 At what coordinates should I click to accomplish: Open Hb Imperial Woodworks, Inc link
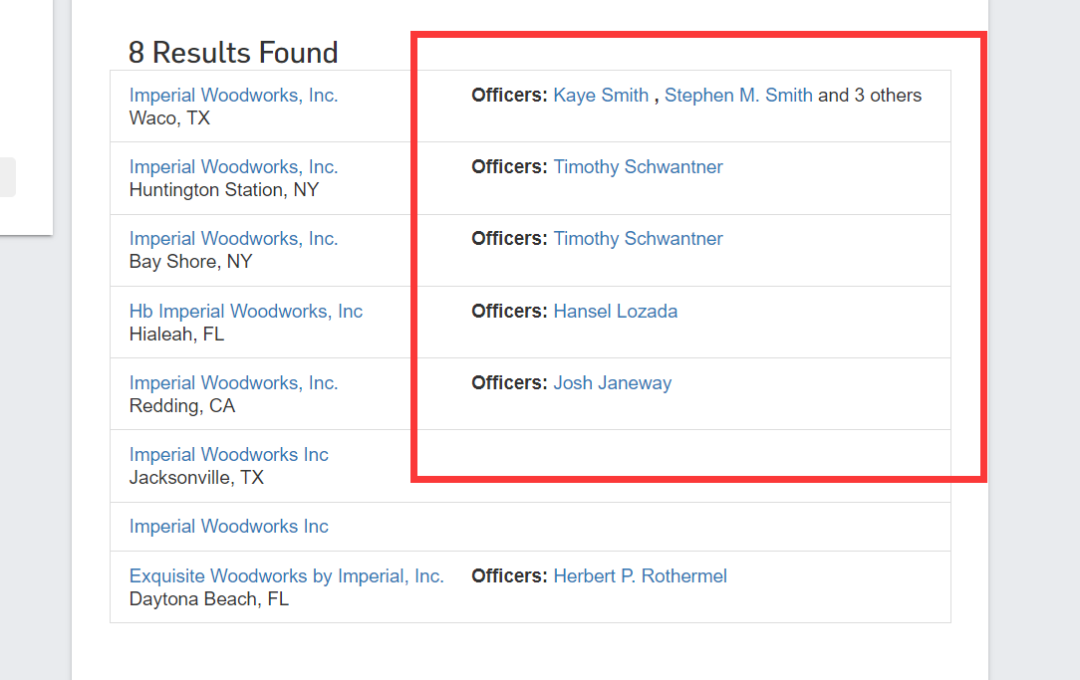[245, 311]
